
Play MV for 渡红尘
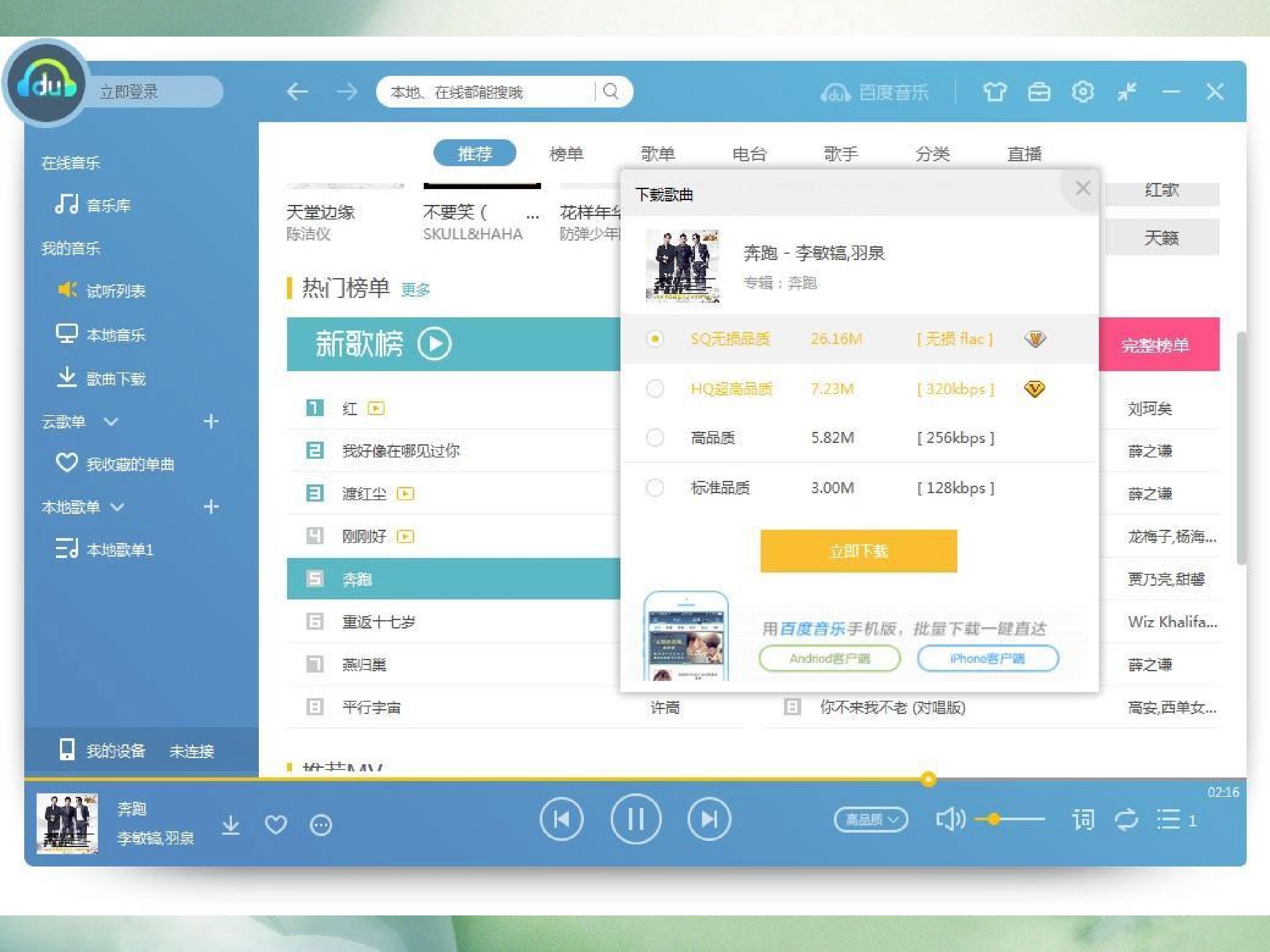405,494
